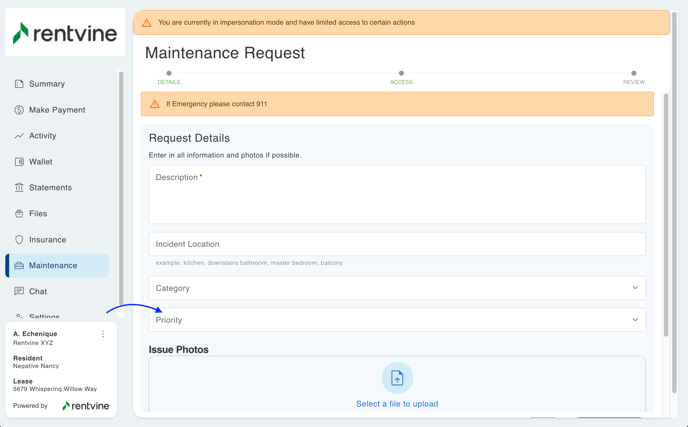Select the Wallet icon
Image resolution: width=688 pixels, height=427 pixels.
click(19, 162)
